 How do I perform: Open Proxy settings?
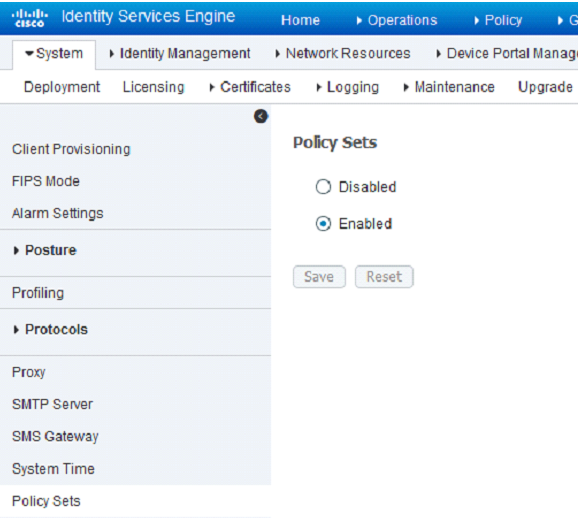coord(29,372)
